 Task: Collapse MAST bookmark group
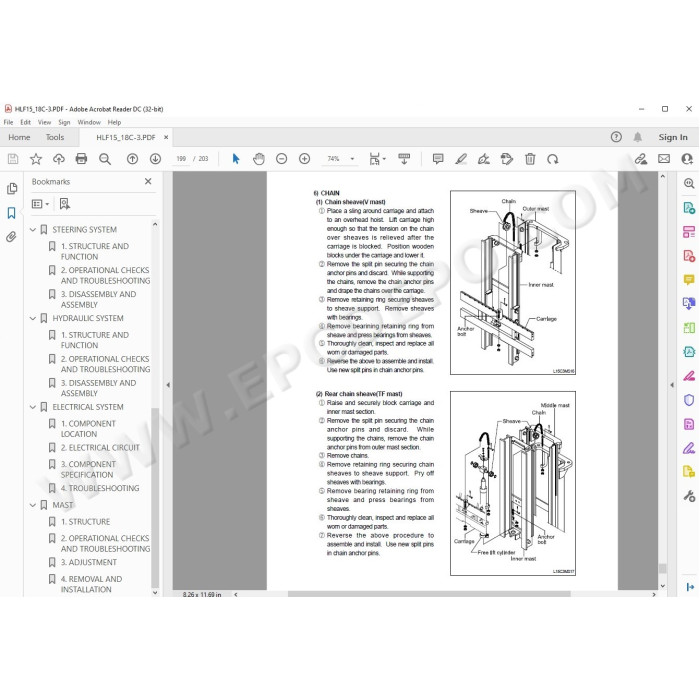33,505
